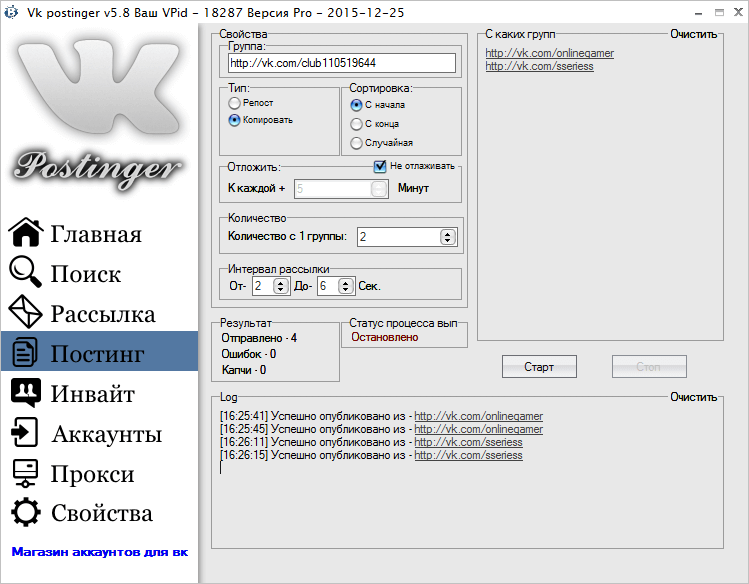
Task: Open the sseriess link in groups list
Action: pyautogui.click(x=539, y=66)
